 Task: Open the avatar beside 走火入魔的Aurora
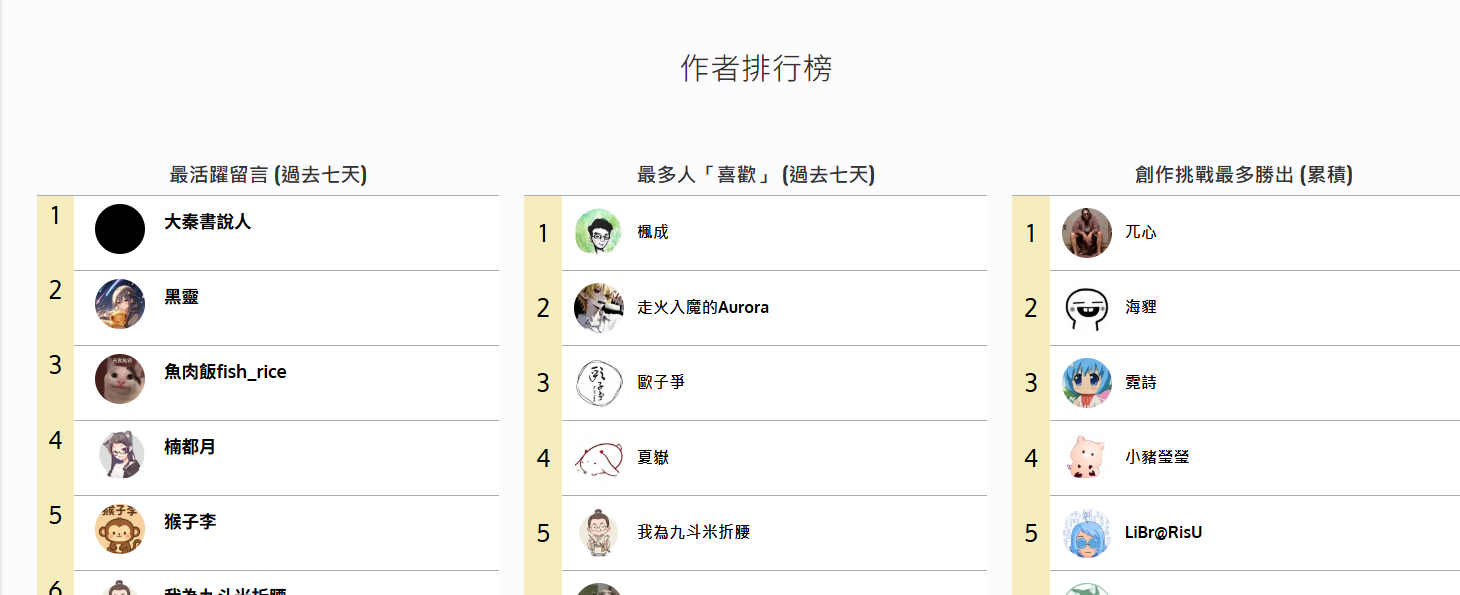[x=599, y=308]
